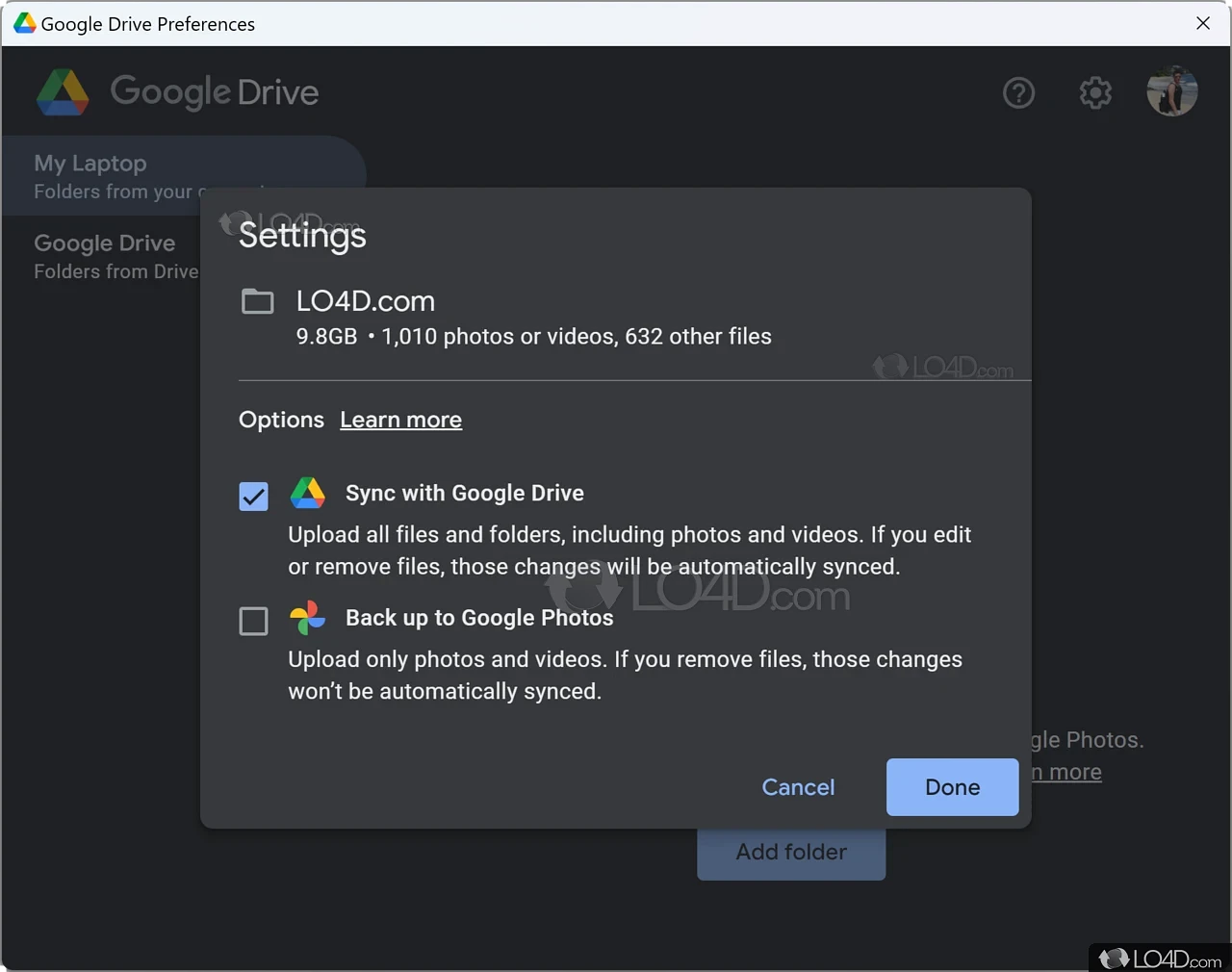Click the Google Drive logo in header
1232x972 pixels.
point(64,92)
